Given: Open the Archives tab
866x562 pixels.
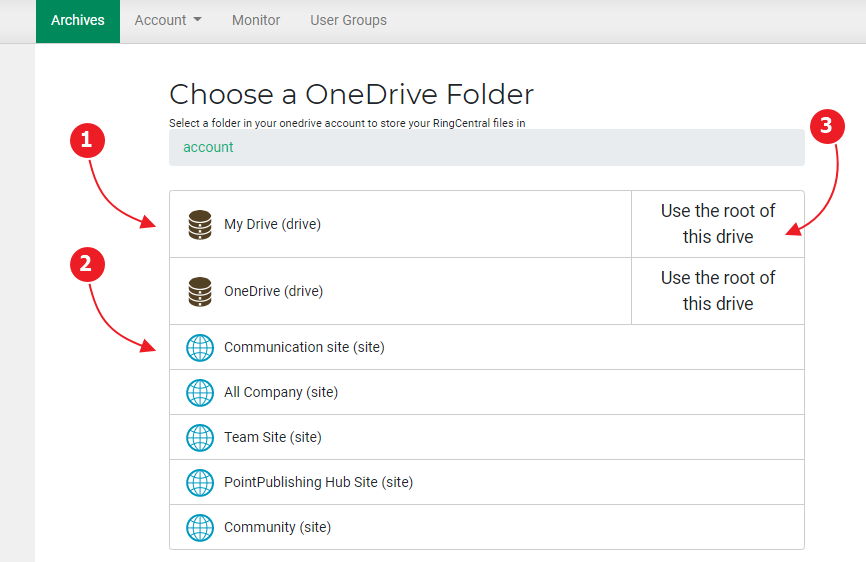Looking at the screenshot, I should [x=78, y=21].
